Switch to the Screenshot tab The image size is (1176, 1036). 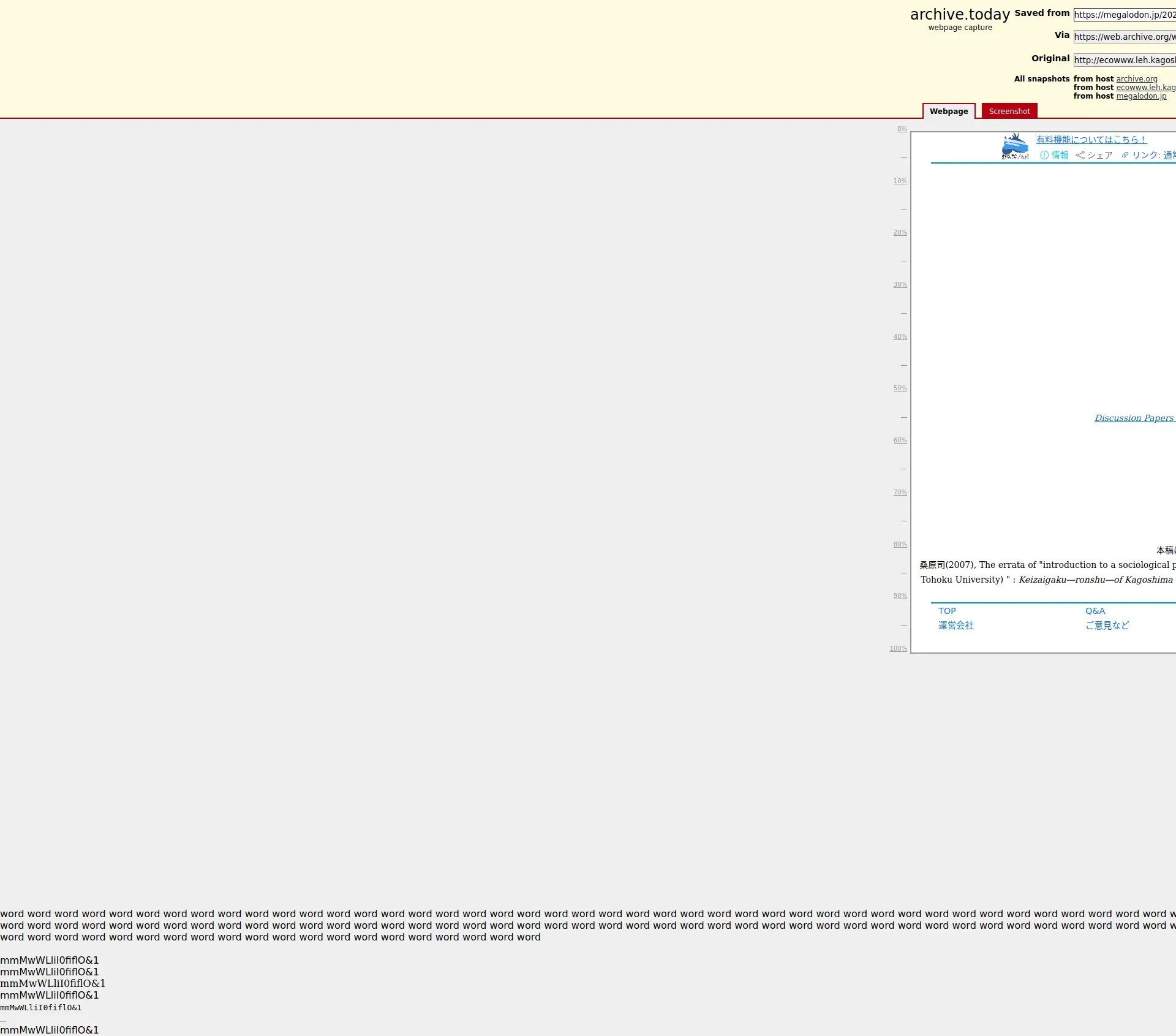coord(1009,112)
